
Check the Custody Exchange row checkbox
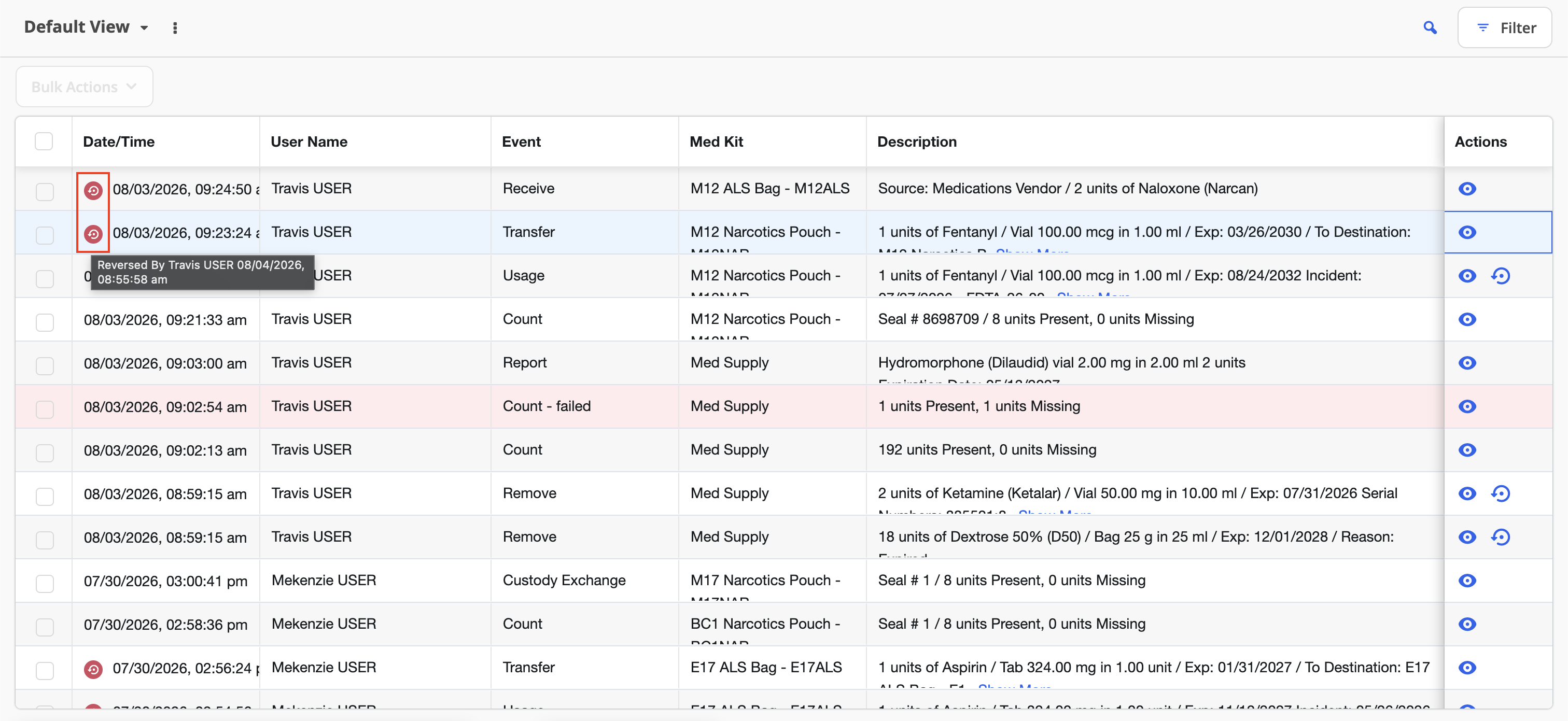click(45, 583)
